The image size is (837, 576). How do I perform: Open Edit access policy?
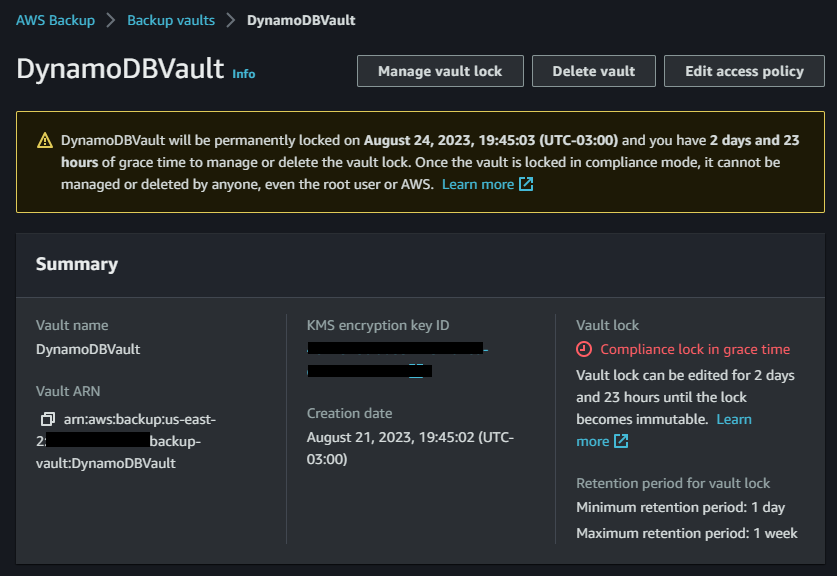coord(744,71)
